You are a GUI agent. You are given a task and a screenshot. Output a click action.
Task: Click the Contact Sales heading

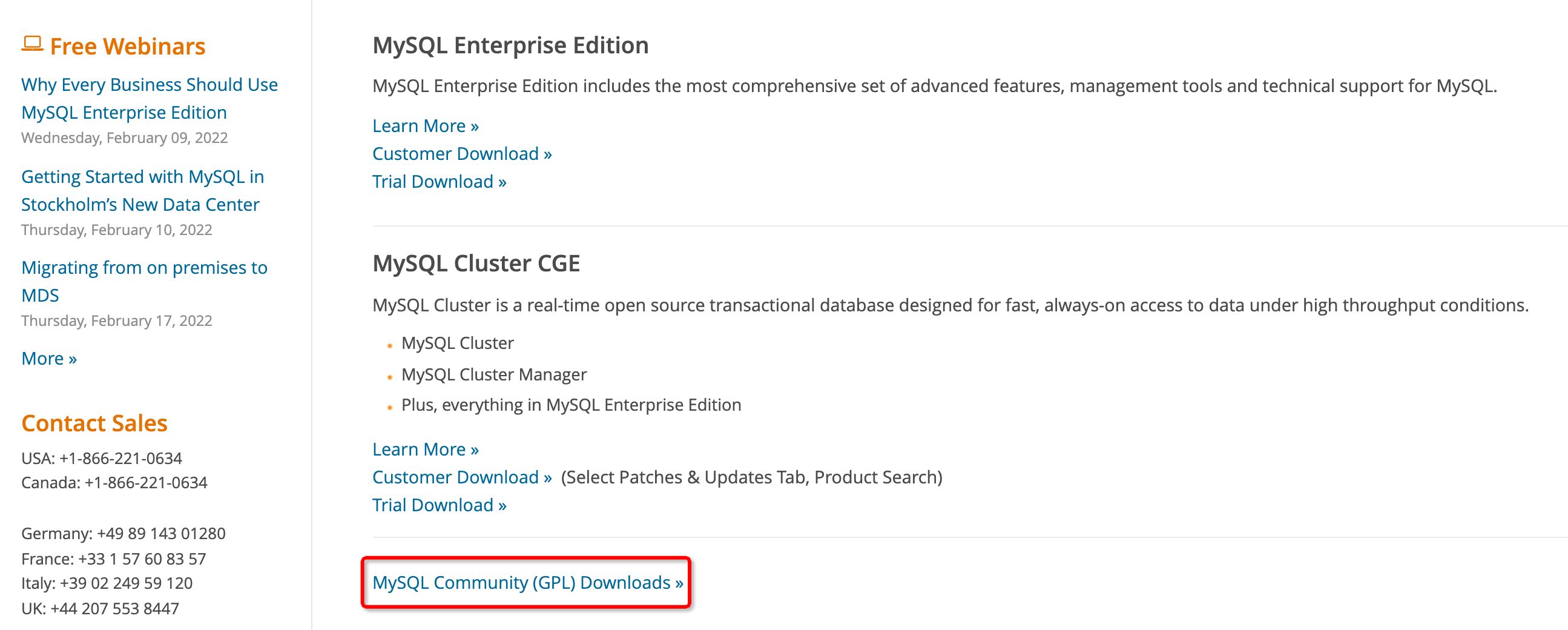[x=94, y=423]
